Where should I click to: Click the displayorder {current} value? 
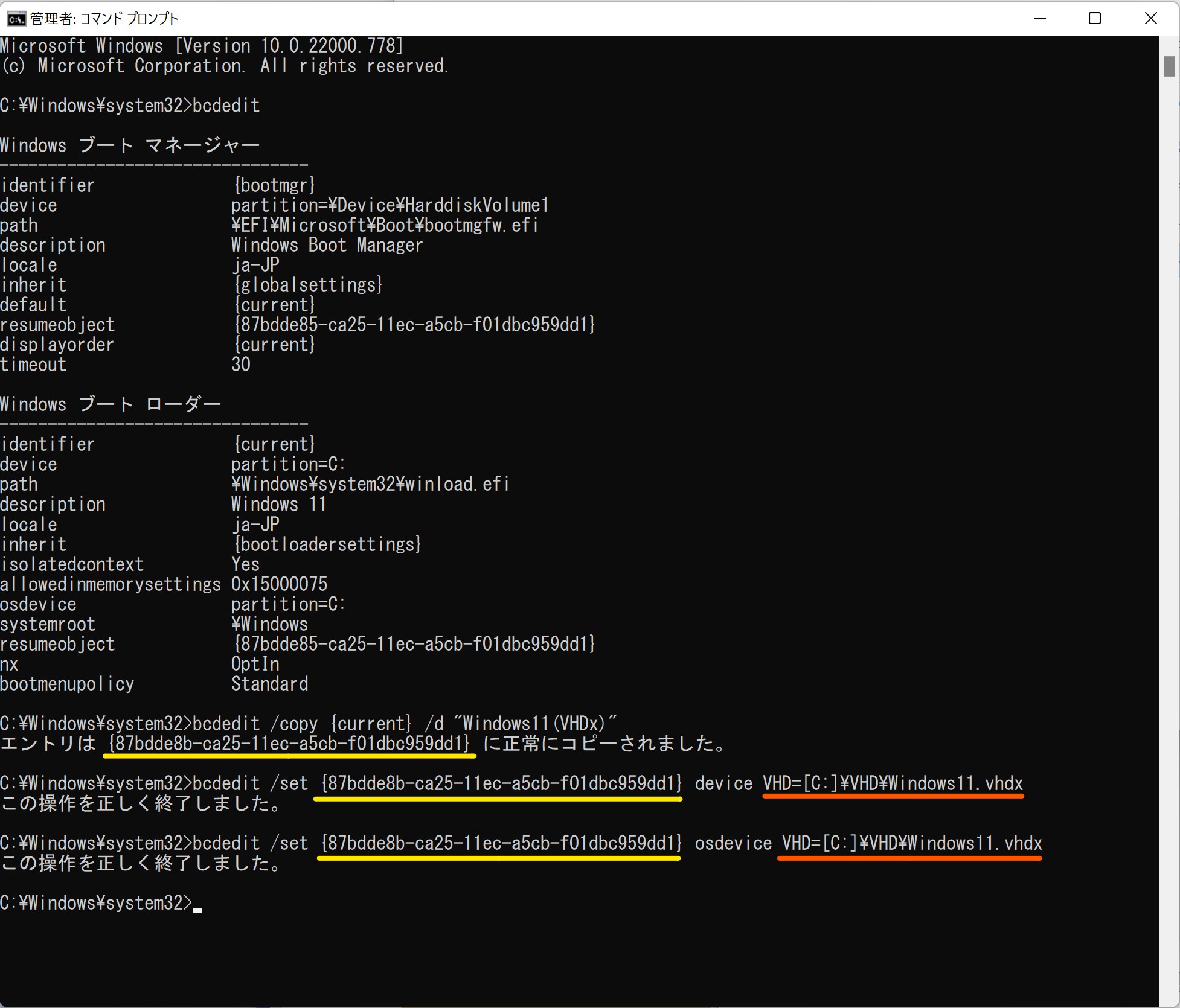(x=274, y=345)
